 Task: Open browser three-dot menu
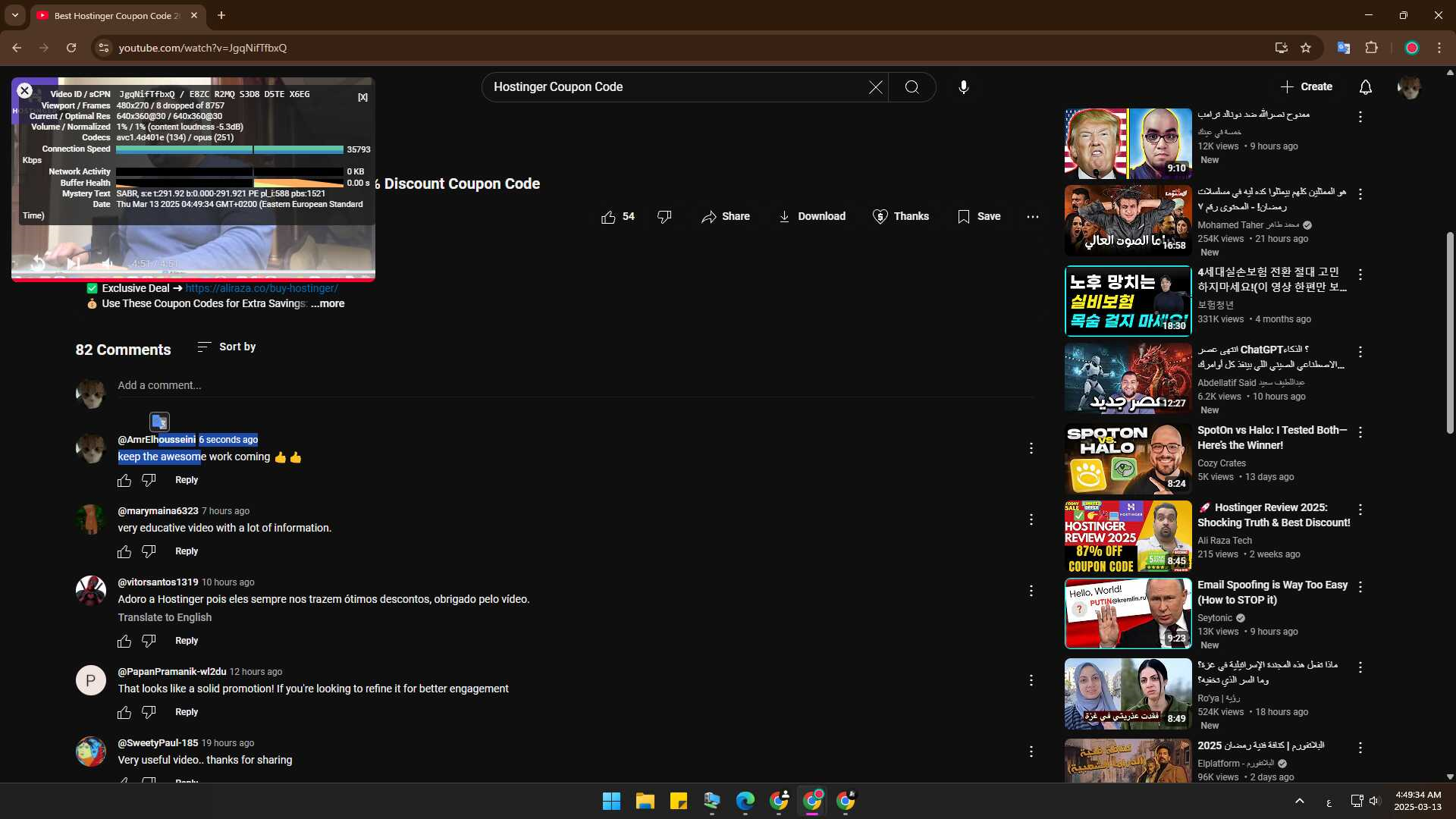pos(1439,48)
